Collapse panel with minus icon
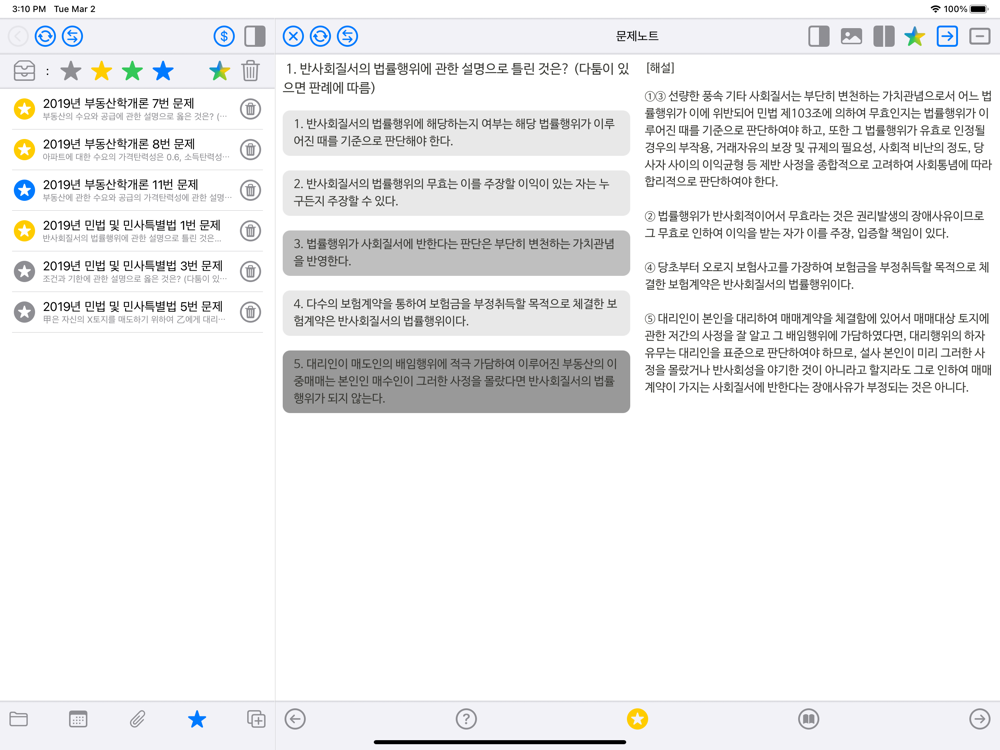Viewport: 1000px width, 750px height. point(979,36)
